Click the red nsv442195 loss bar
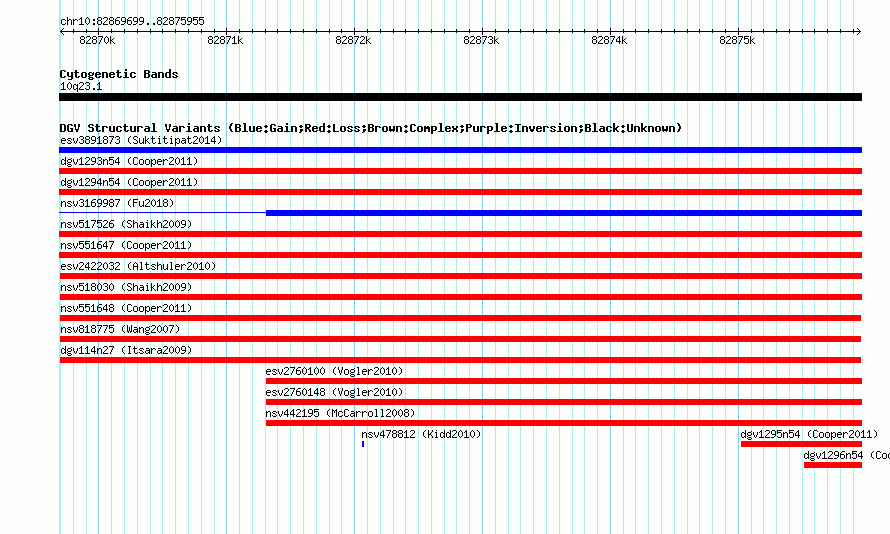Screen dimensions: 890x534 564,423
